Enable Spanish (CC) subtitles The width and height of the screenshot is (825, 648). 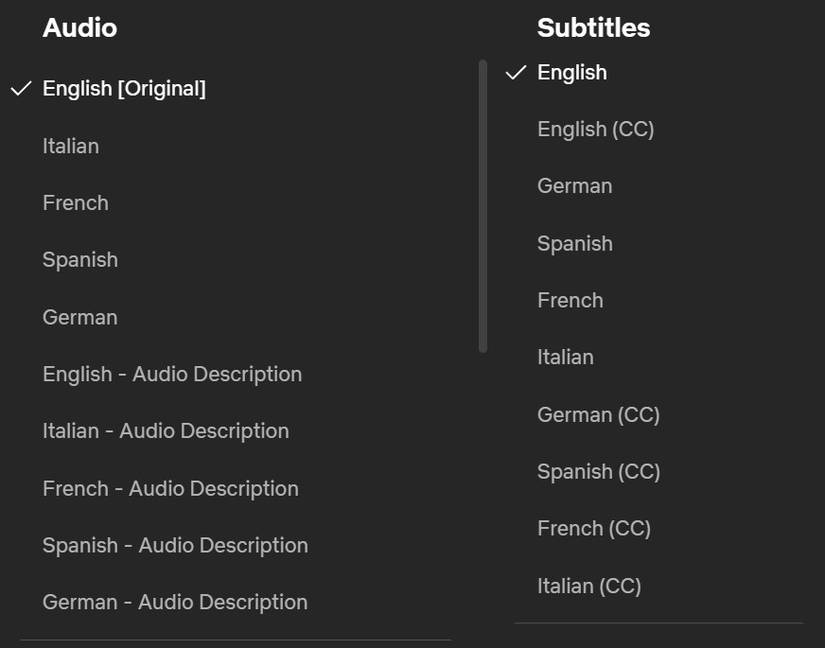click(599, 471)
